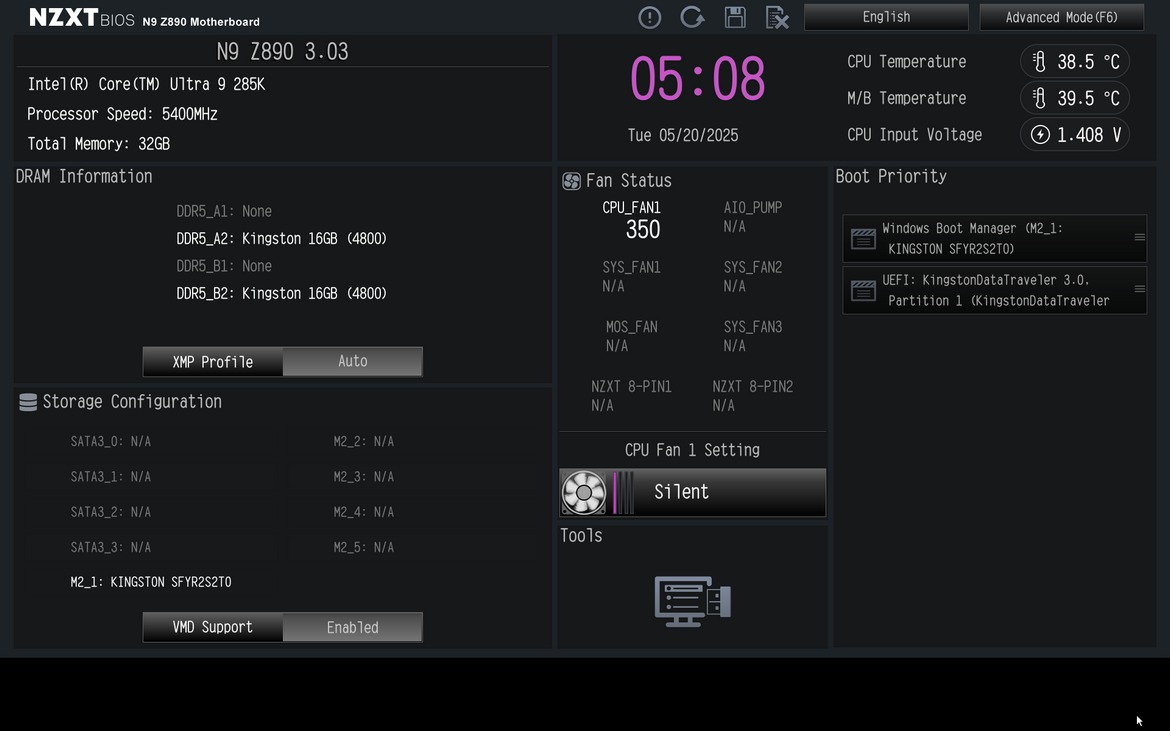The image size is (1170, 731).
Task: Switch to Advanced Mode (F6)
Action: (x=1061, y=17)
